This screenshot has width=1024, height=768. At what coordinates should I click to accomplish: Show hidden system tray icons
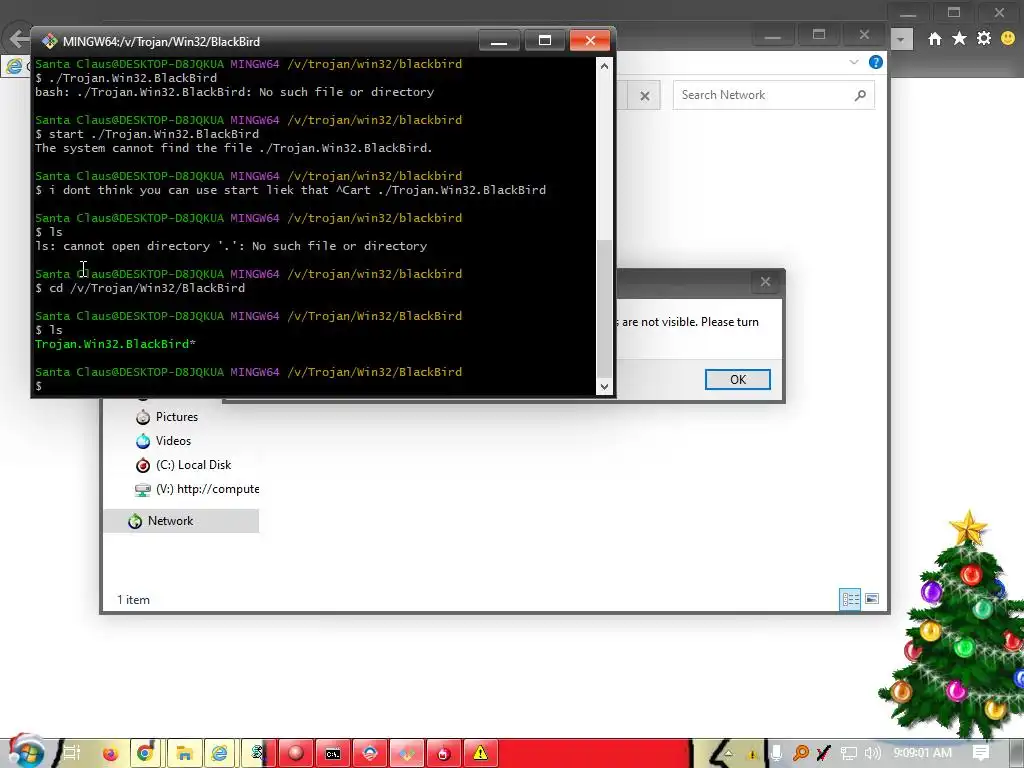click(x=728, y=753)
